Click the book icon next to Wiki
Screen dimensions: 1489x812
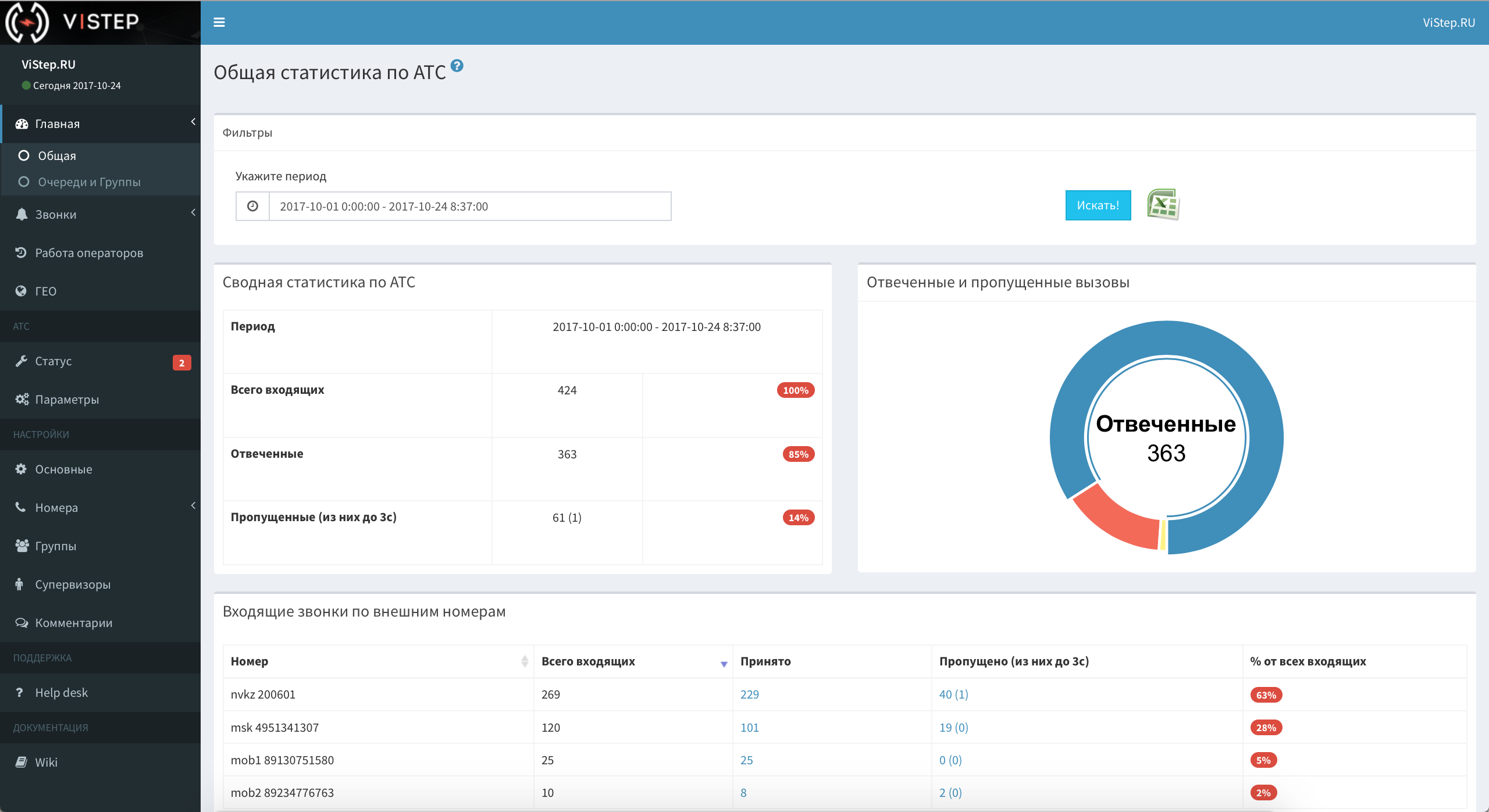(x=21, y=762)
